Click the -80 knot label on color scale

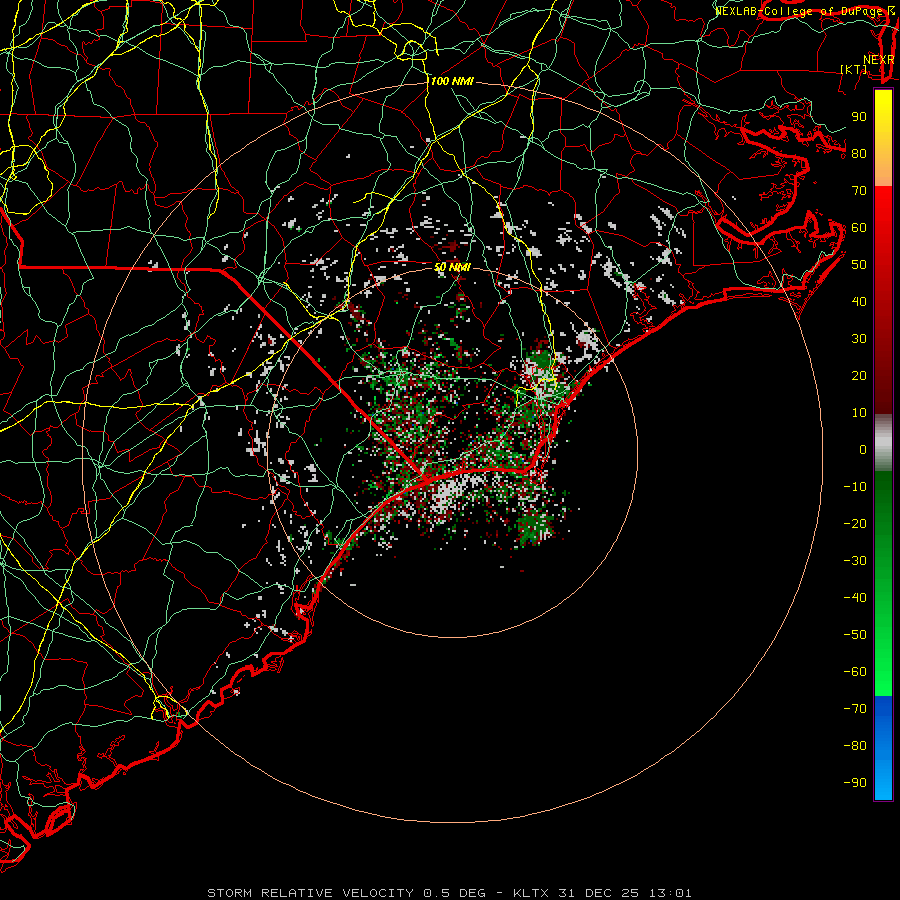(855, 746)
